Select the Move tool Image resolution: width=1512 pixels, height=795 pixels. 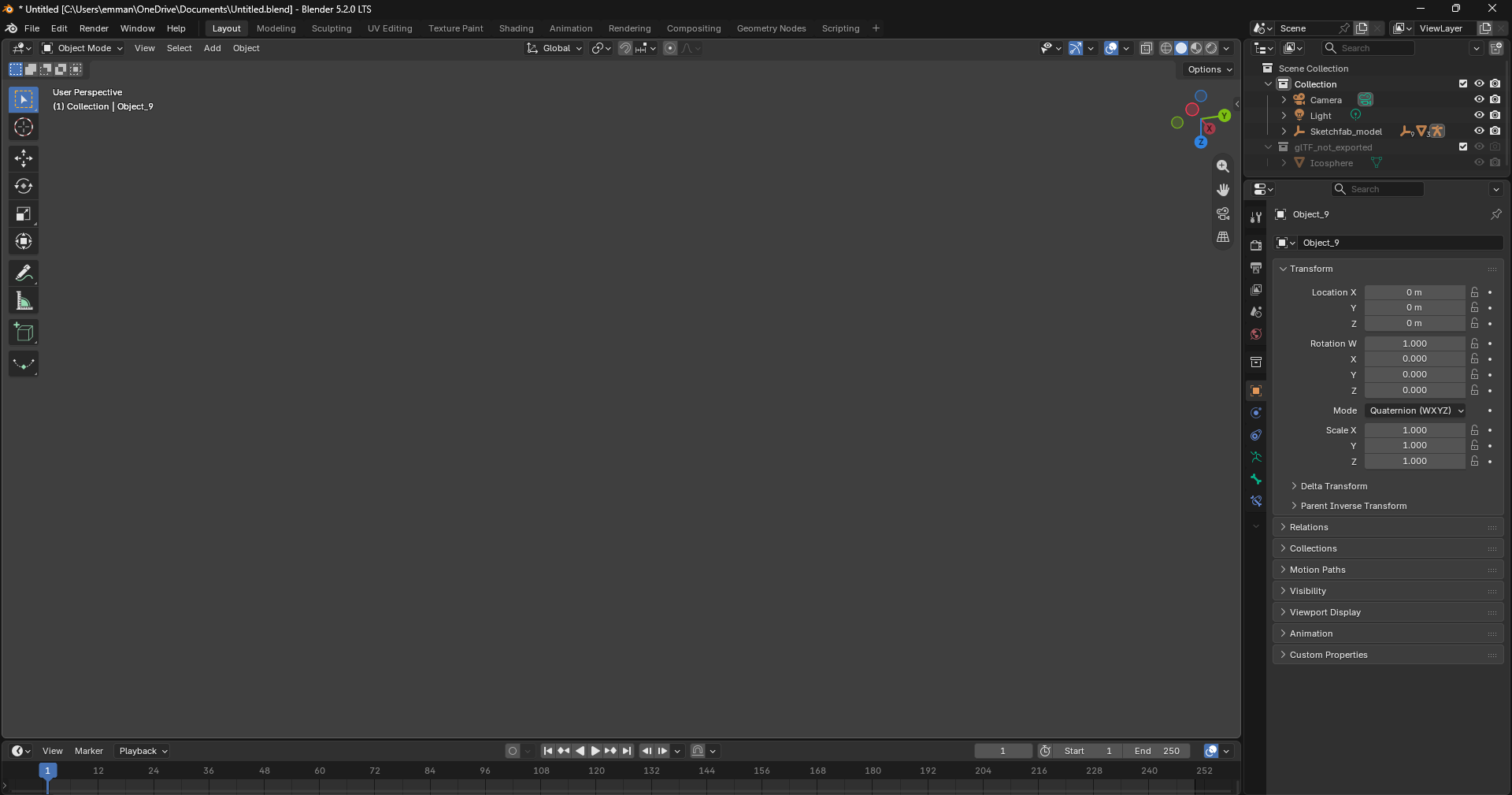(24, 158)
